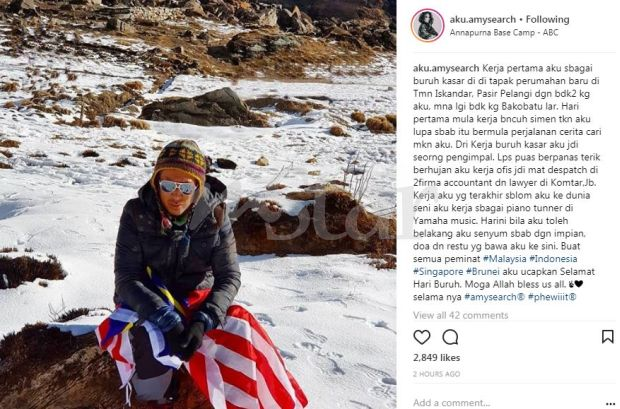Open Annapurna Base Camp location link
The height and width of the screenshot is (409, 620).
pos(504,33)
